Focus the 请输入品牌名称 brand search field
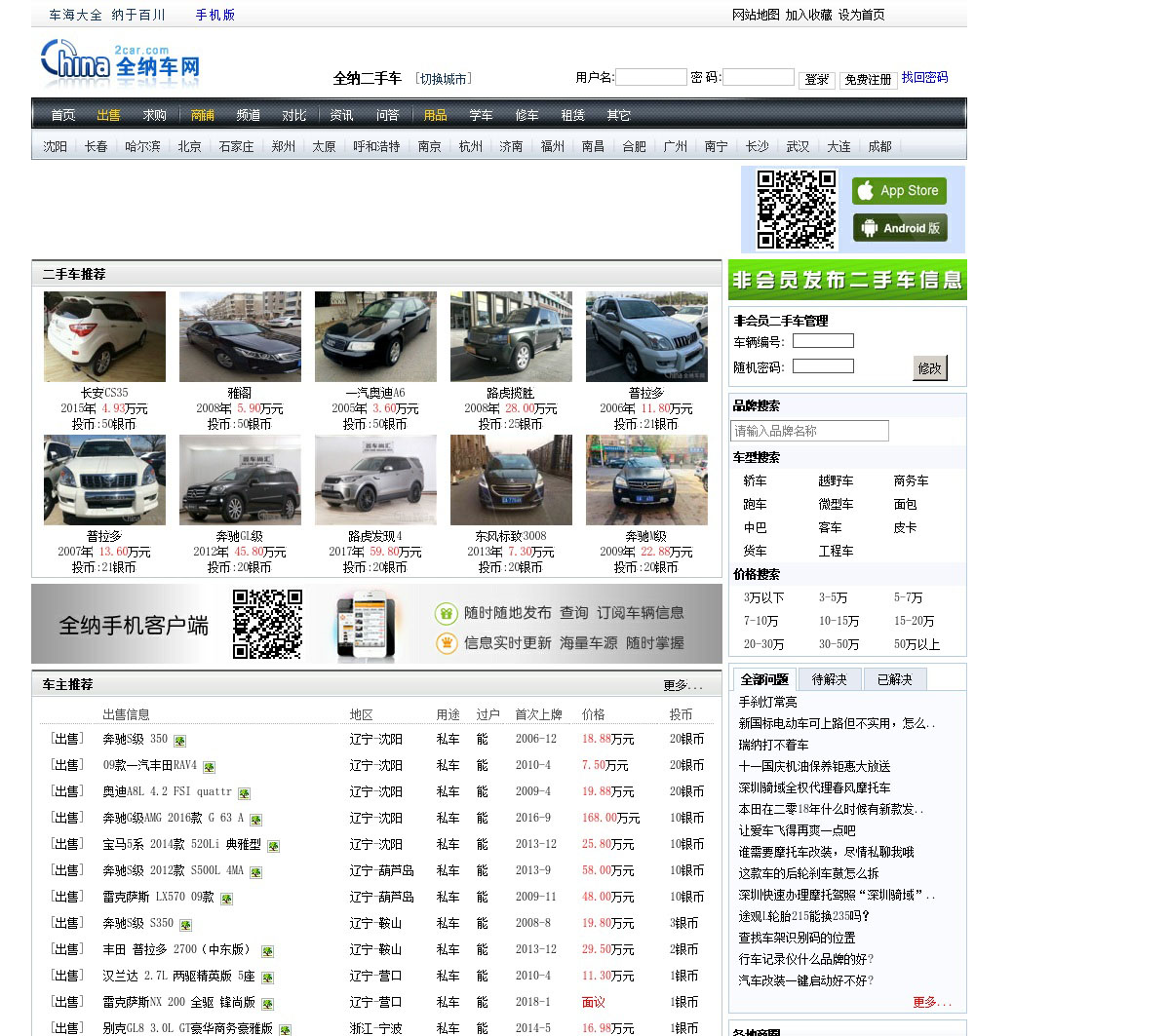 [x=809, y=431]
